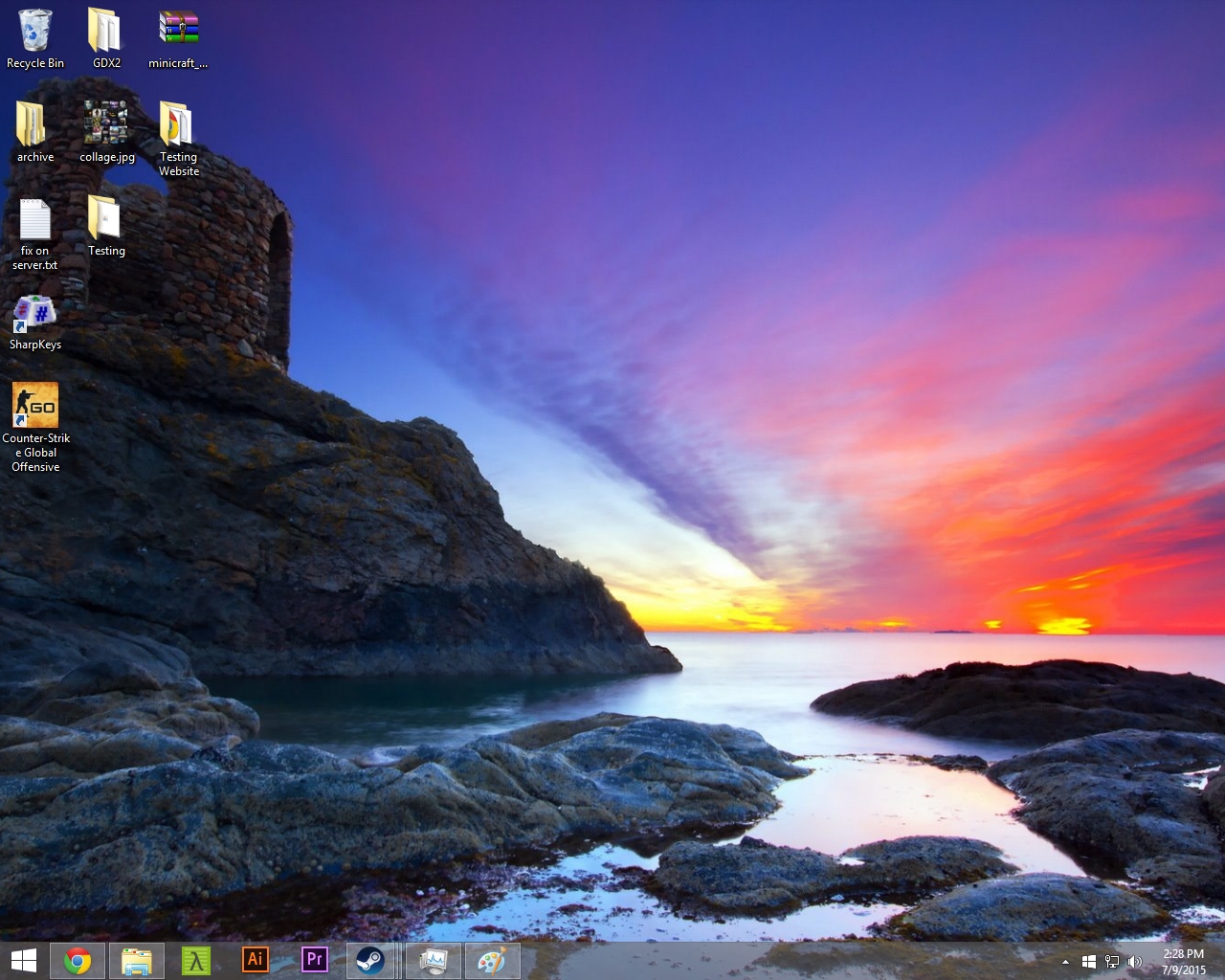
Task: Select the fix on server.txt file
Action: [x=35, y=233]
